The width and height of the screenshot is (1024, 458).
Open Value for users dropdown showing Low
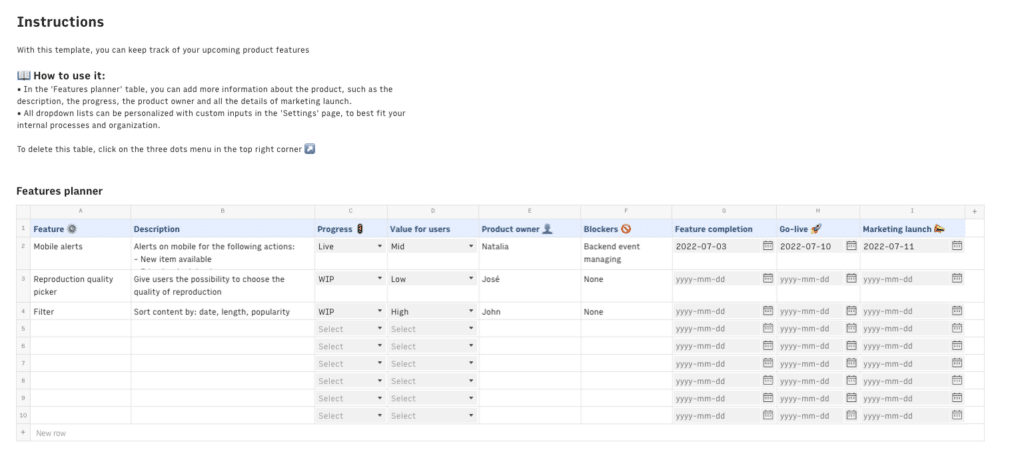point(432,279)
